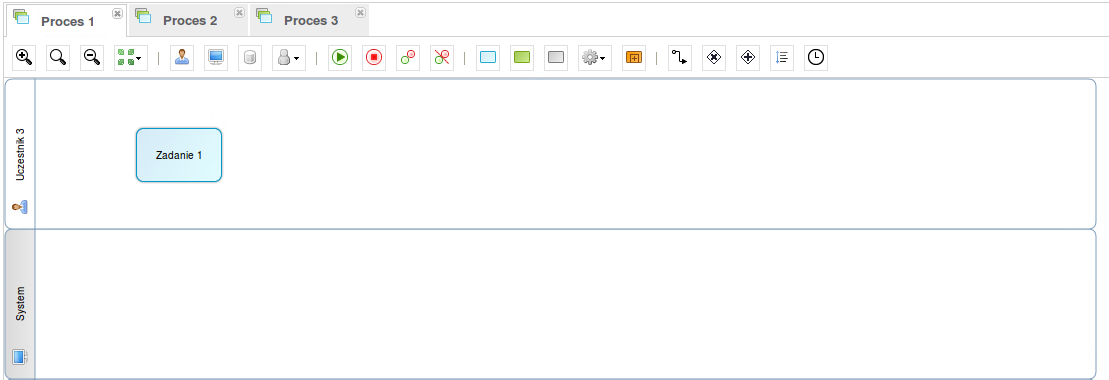Switch to the Proces 2 tab
1109x380 pixels.
(x=190, y=21)
